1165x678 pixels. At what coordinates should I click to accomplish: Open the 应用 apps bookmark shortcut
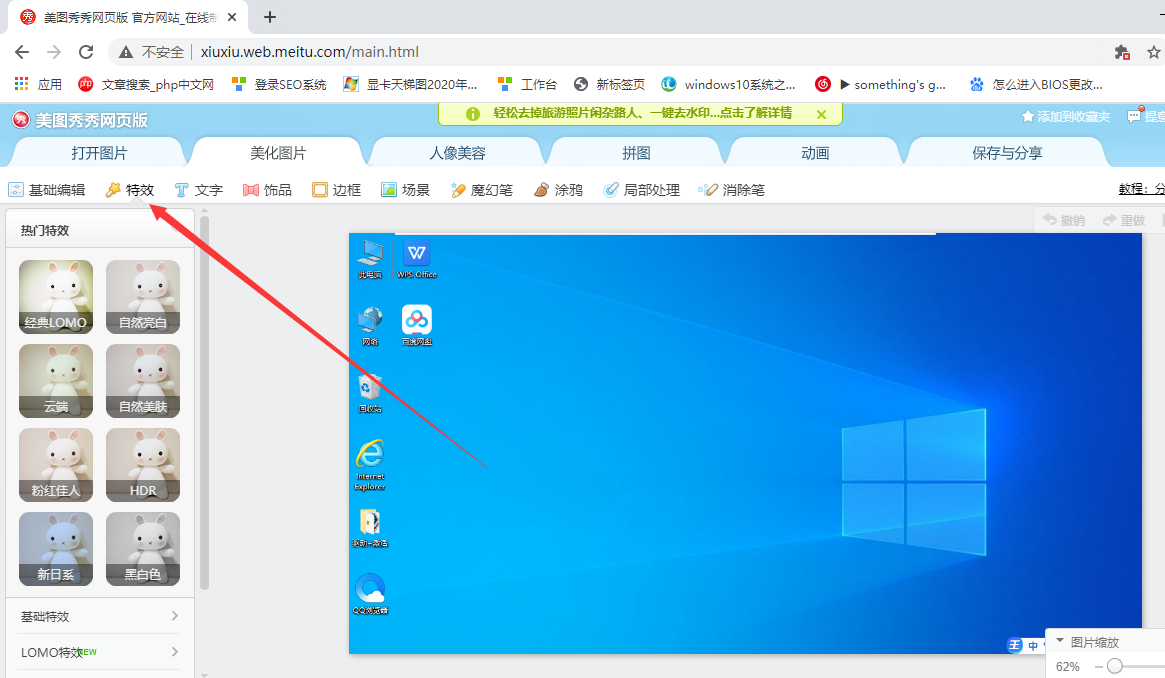39,85
